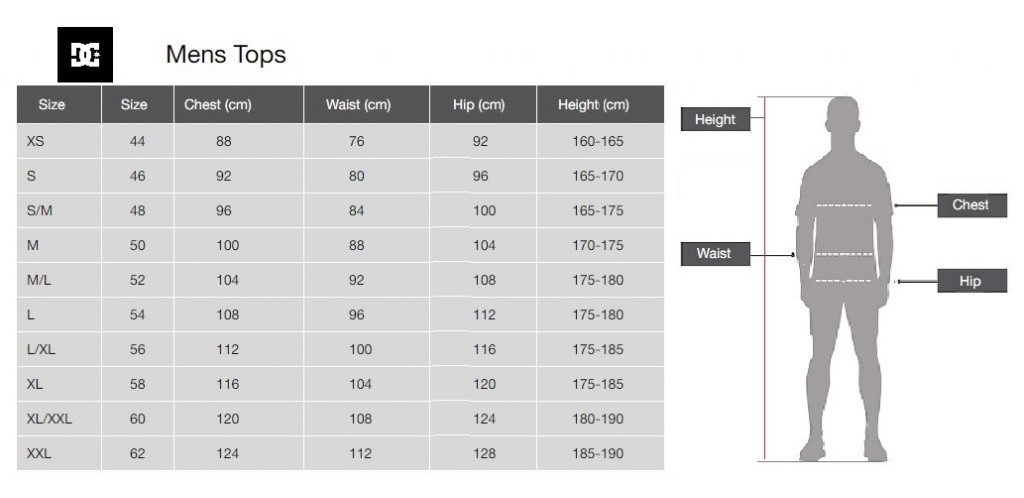Click the Height (cm) column header
Screen dimensions: 1024x498
pyautogui.click(x=594, y=104)
